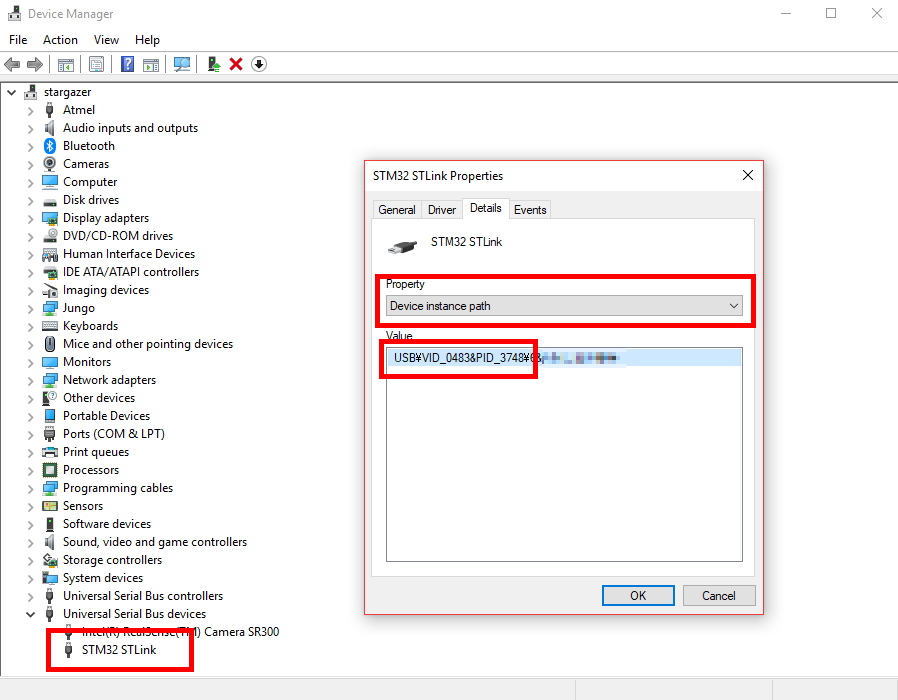
Task: Select the IDE ATA/ATAPI controllers item
Action: tap(131, 272)
